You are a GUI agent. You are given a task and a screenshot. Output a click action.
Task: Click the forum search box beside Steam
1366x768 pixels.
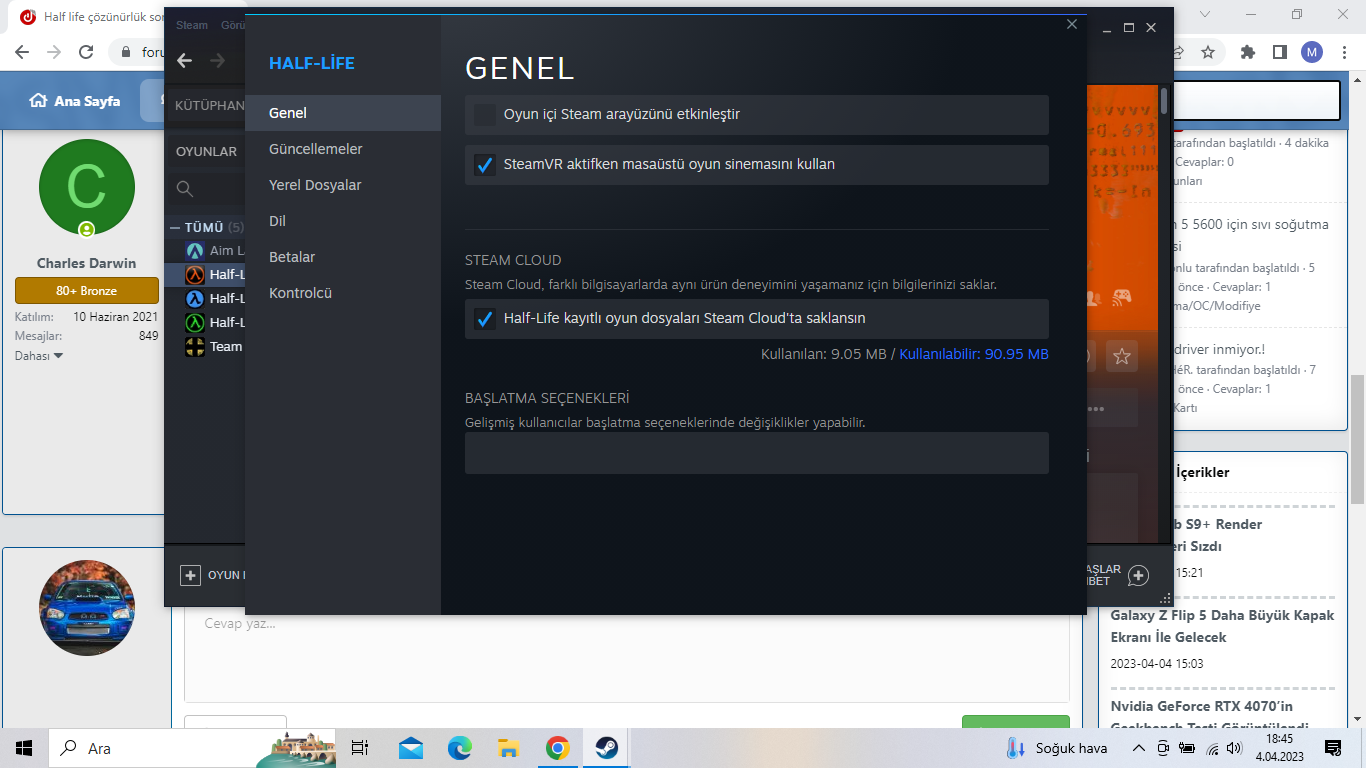pos(1257,100)
